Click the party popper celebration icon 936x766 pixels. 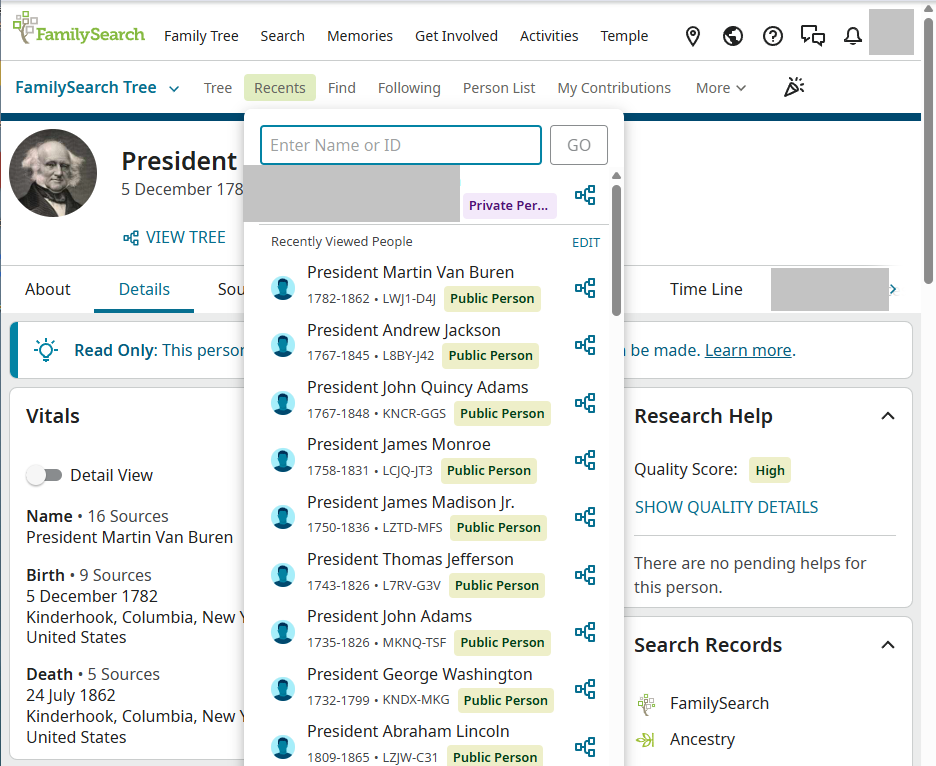(794, 88)
